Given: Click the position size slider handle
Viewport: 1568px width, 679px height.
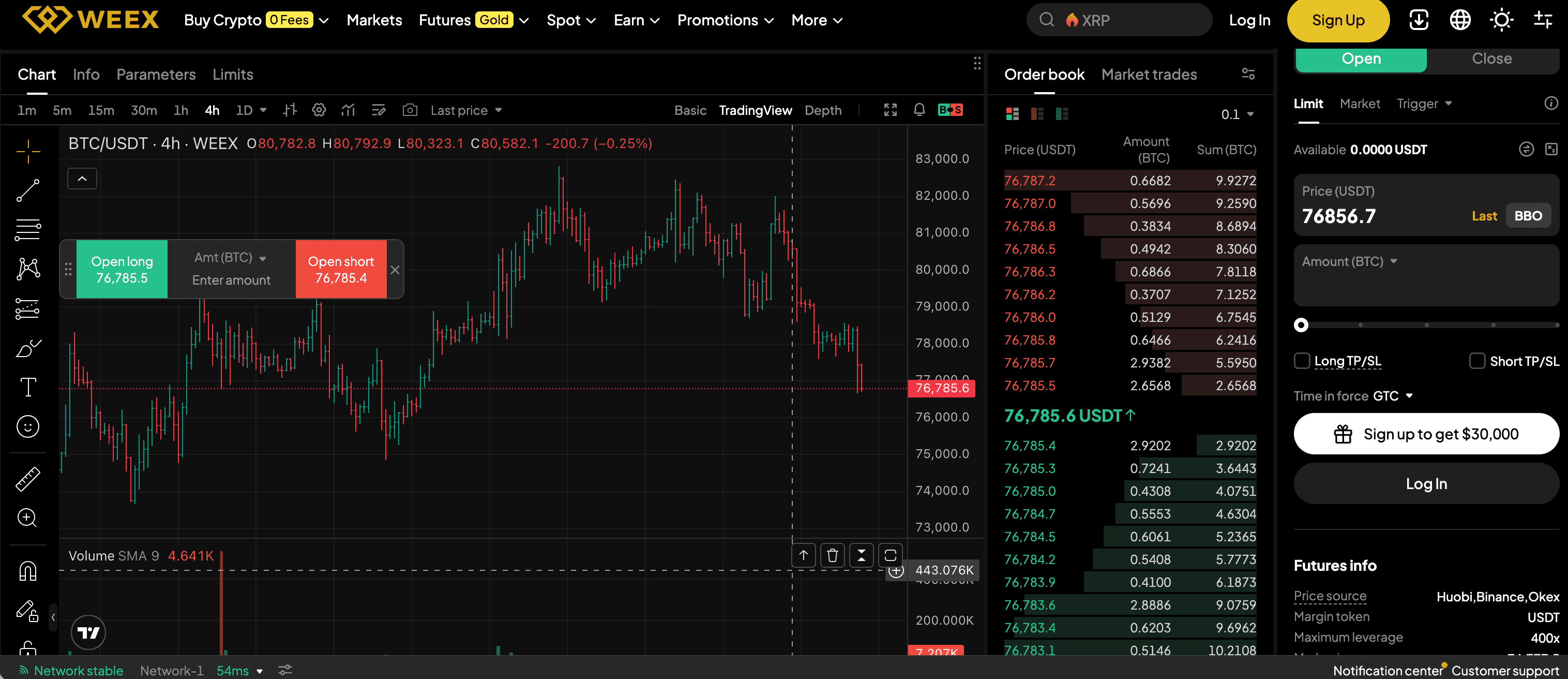Looking at the screenshot, I should tap(1301, 324).
